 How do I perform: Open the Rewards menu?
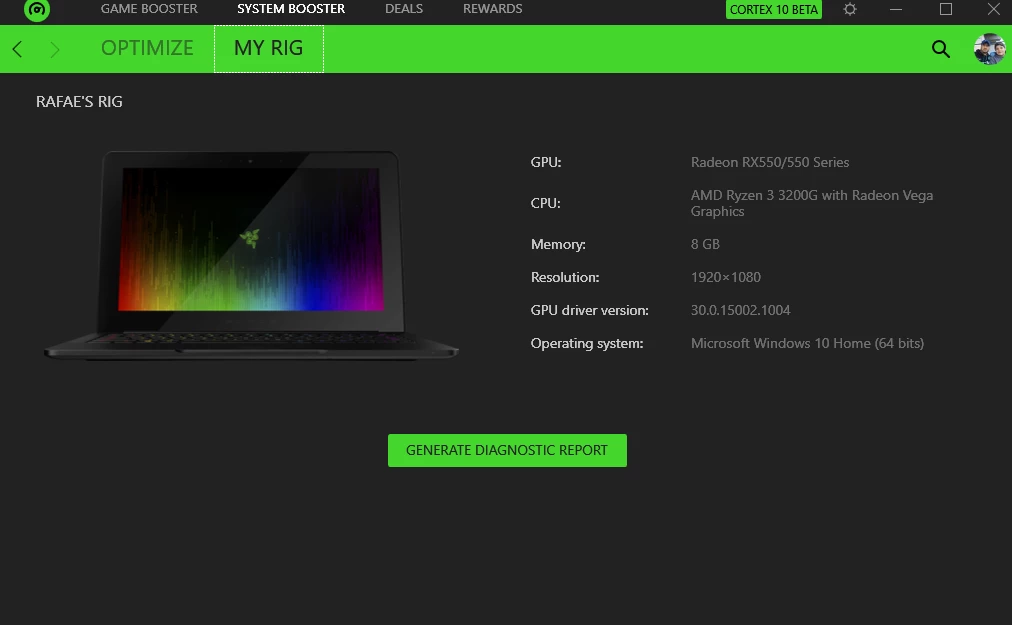click(x=492, y=9)
